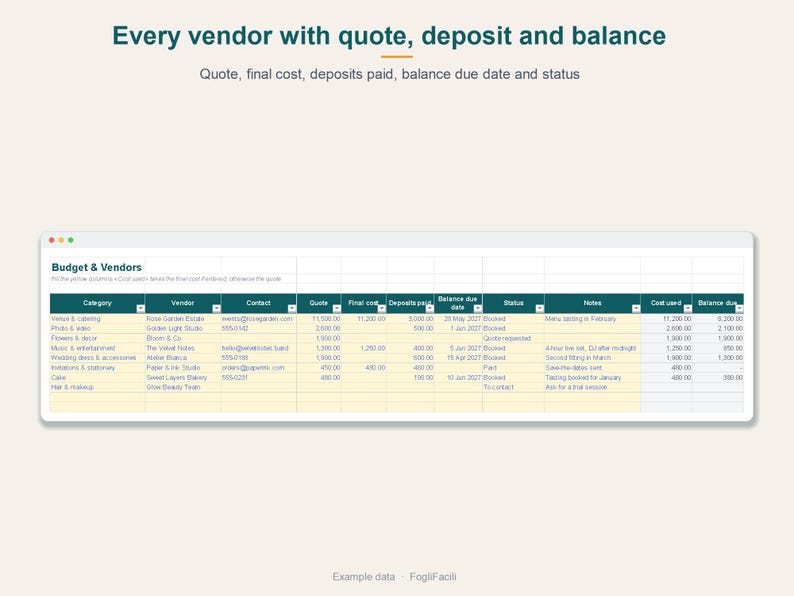Image resolution: width=794 pixels, height=596 pixels.
Task: Select the 'Glow Beauty Team' vendor cell
Action: tap(183, 387)
